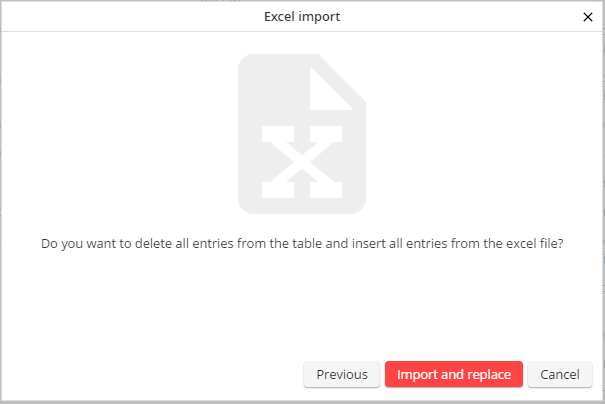Go back with the Previous button

pos(342,374)
